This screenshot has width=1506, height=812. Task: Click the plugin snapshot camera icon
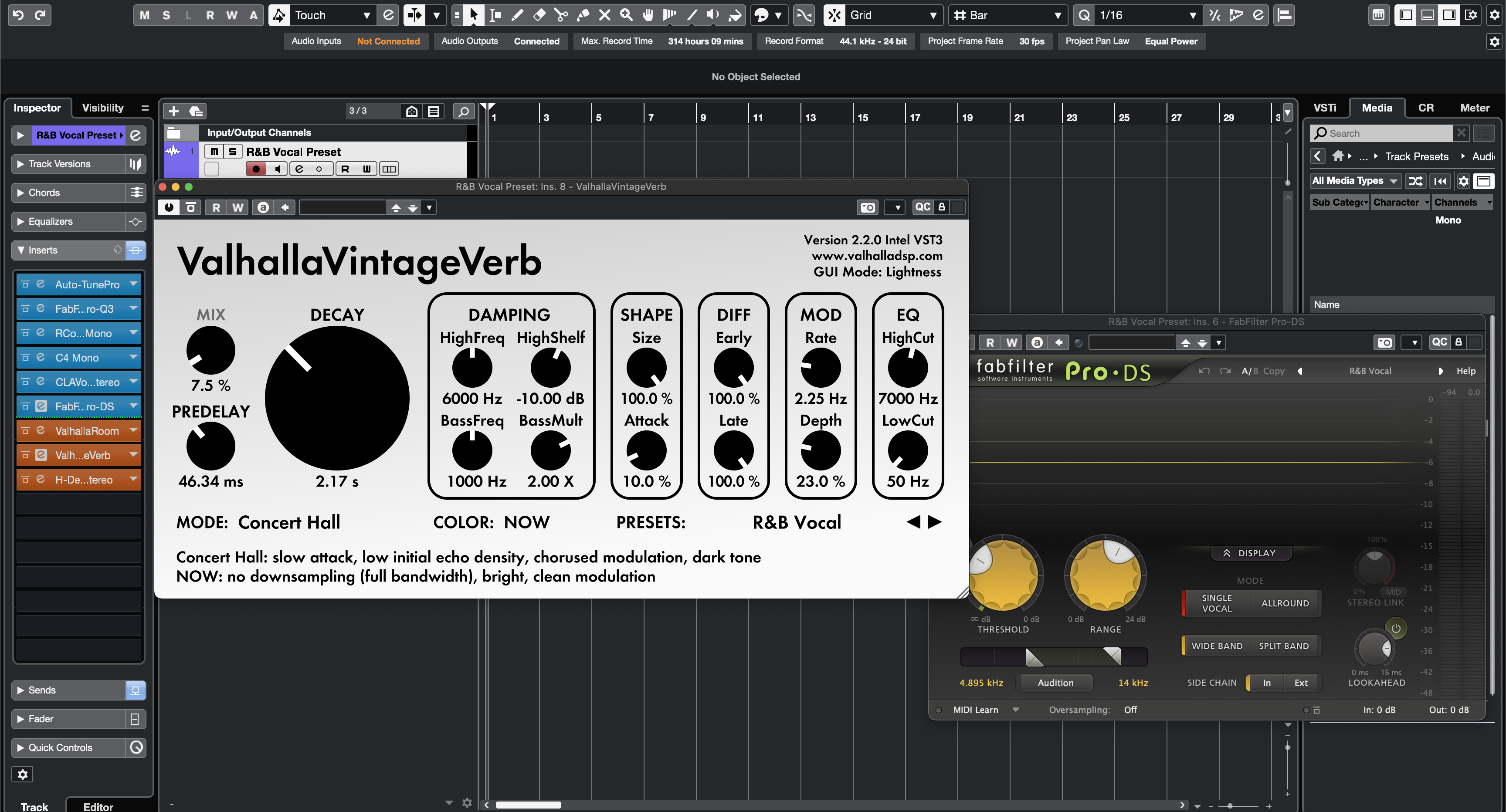coord(868,207)
